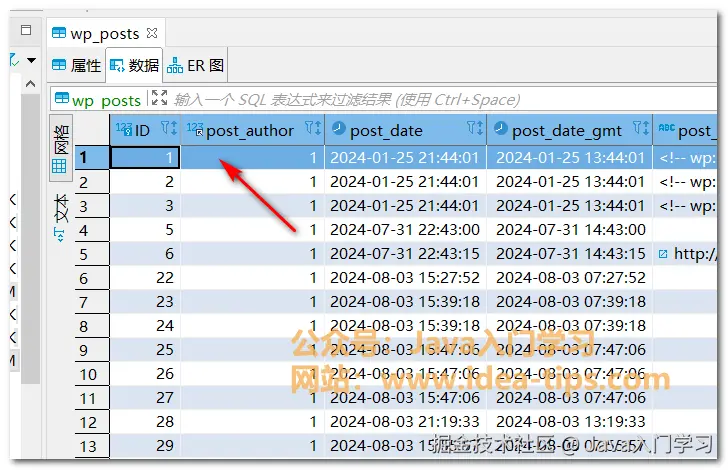
Task: Select row number 7 header
Action: coord(92,302)
